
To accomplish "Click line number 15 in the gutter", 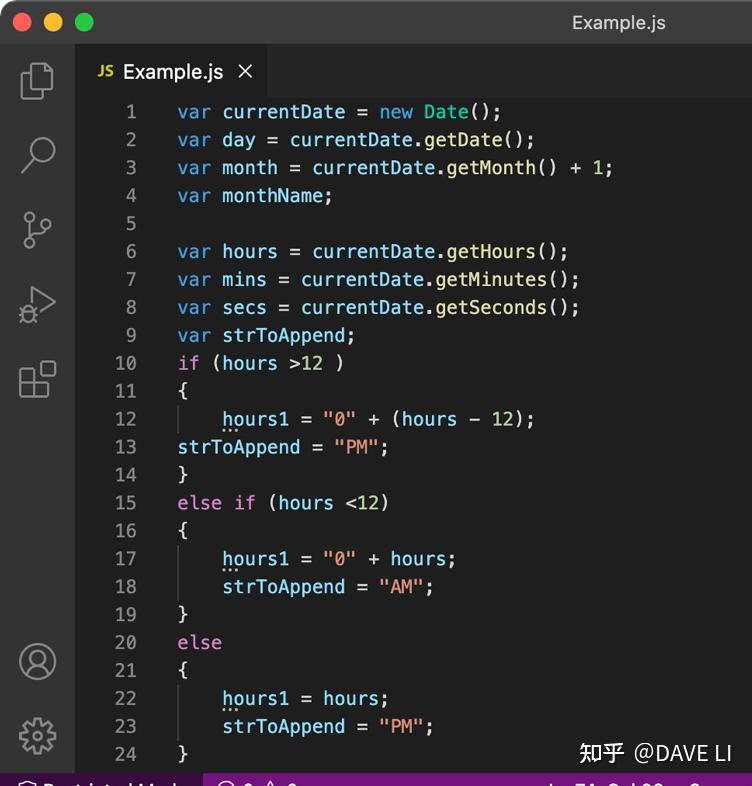I will pyautogui.click(x=125, y=503).
